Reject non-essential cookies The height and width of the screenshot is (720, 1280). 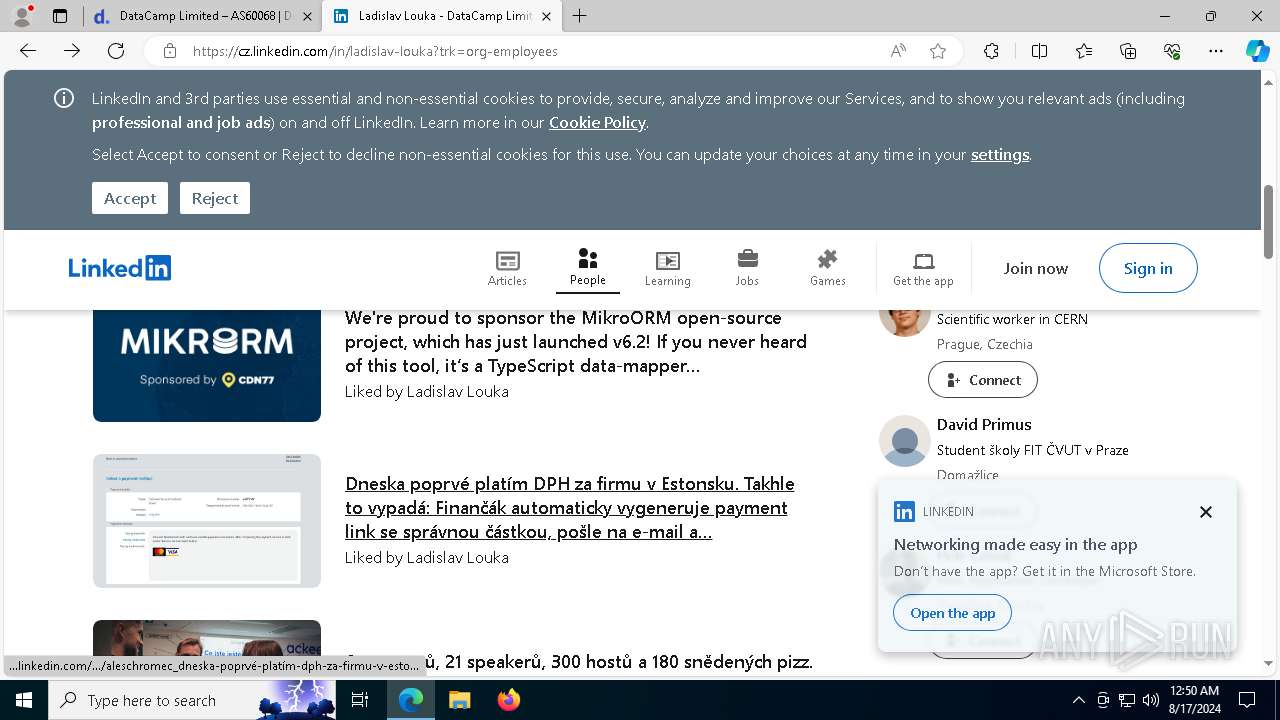pyautogui.click(x=215, y=198)
